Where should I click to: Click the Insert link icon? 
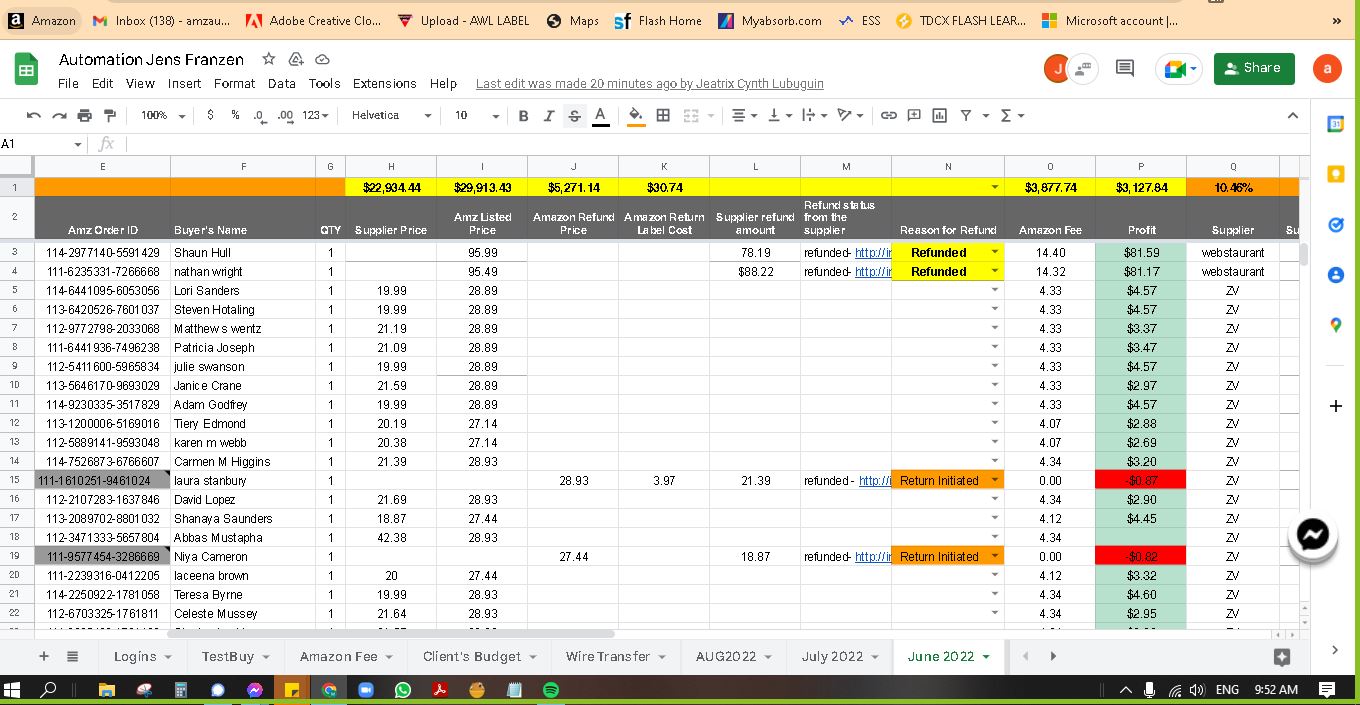coord(888,116)
